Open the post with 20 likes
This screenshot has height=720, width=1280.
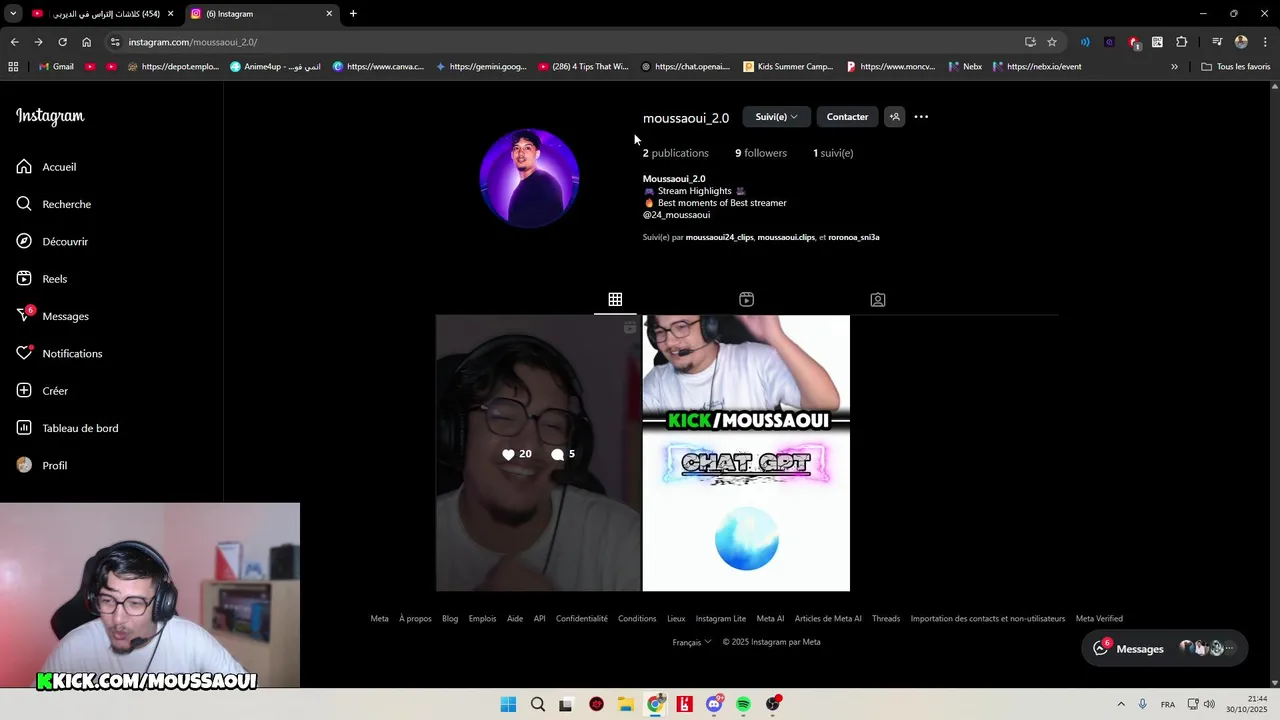click(x=538, y=453)
